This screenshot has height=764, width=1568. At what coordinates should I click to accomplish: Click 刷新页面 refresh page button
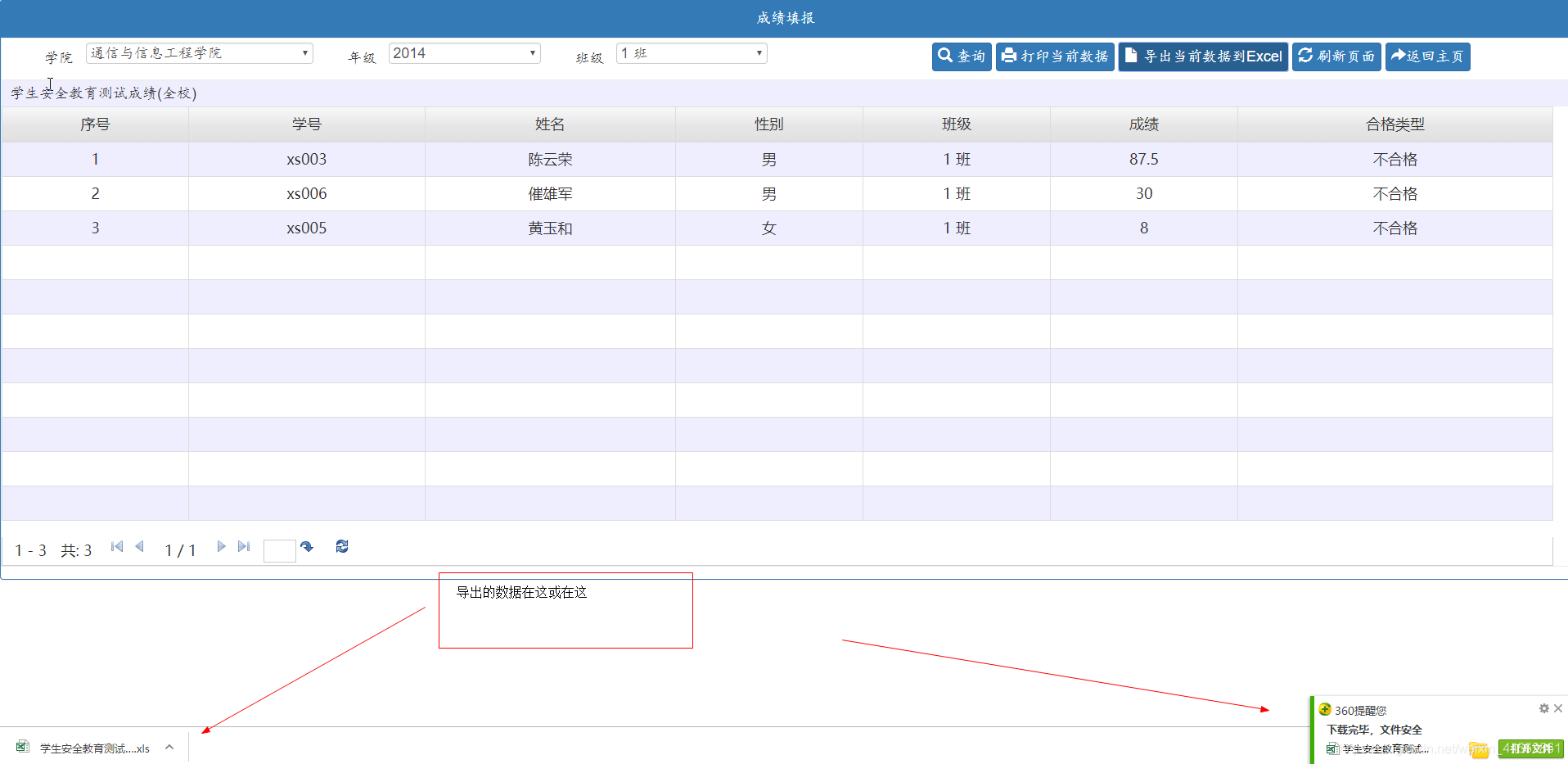[1336, 57]
